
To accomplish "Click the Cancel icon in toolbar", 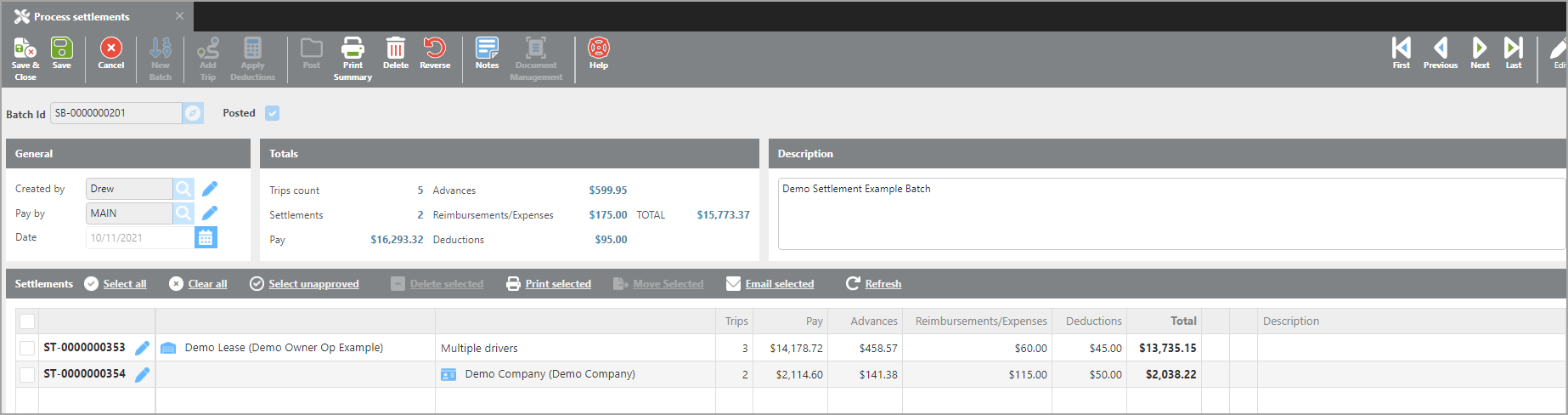I will (x=110, y=50).
